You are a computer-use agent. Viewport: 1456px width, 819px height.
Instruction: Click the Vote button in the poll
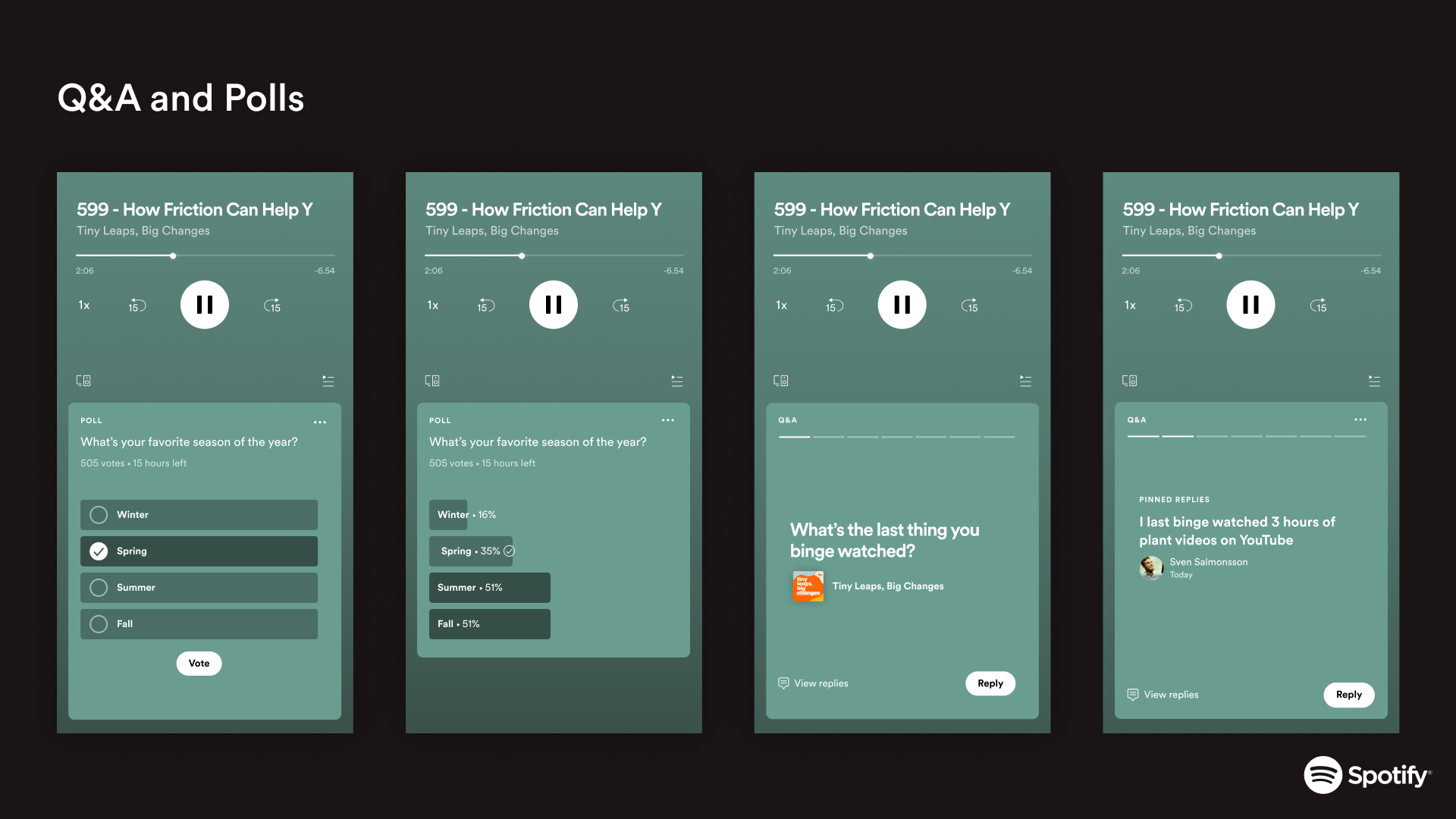click(199, 663)
